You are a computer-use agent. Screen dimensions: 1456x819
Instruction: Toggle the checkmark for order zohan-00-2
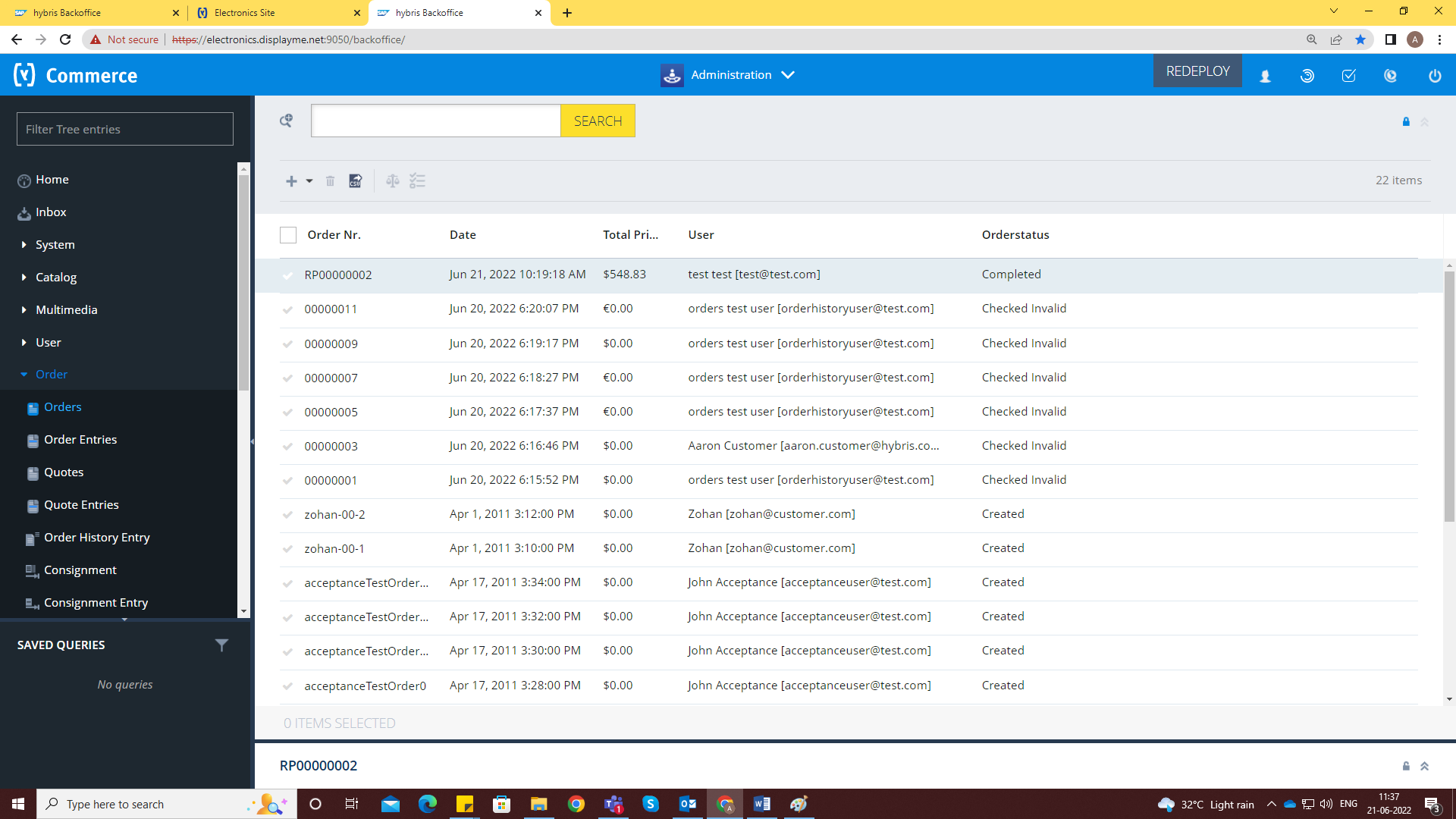(x=288, y=515)
